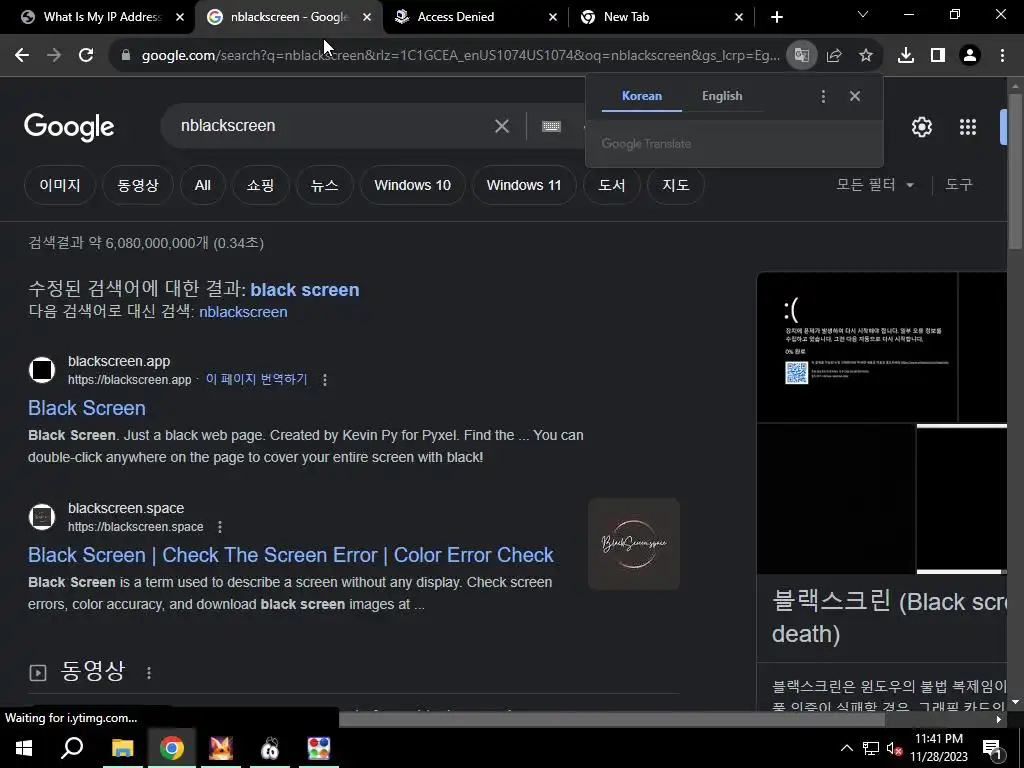Open more options for blackscreen.app result

(325, 380)
